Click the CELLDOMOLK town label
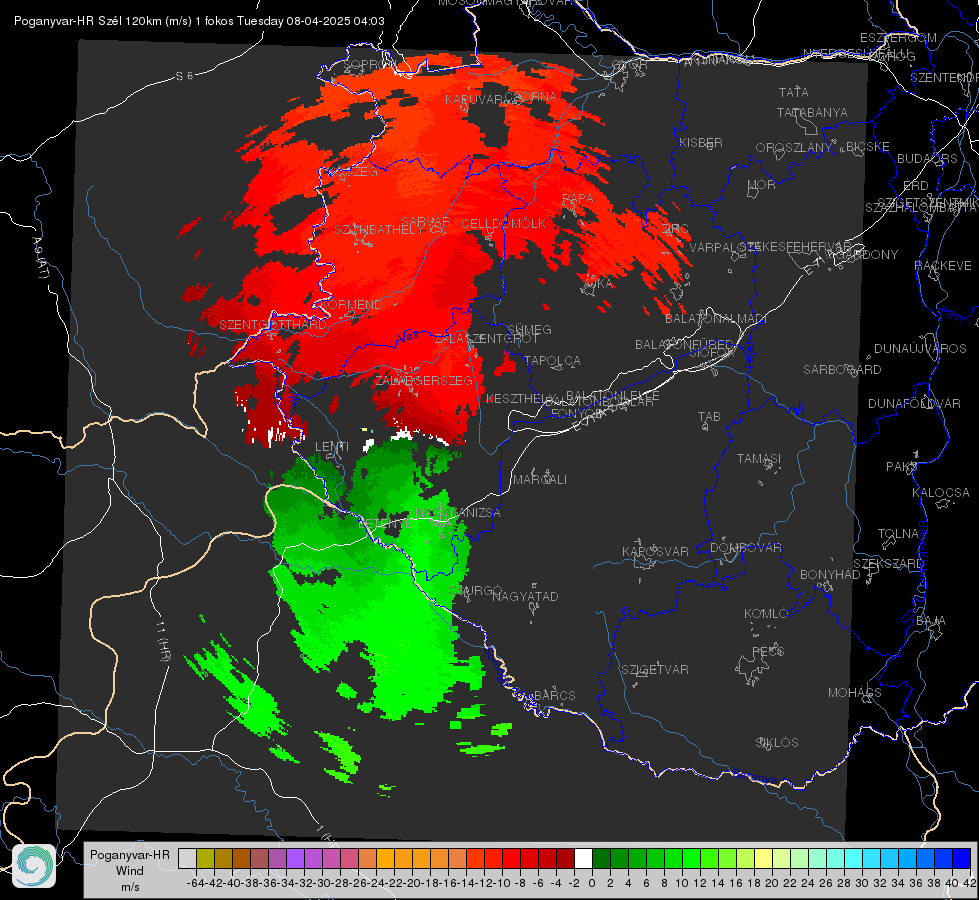Viewport: 979px width, 900px height. coord(504,224)
